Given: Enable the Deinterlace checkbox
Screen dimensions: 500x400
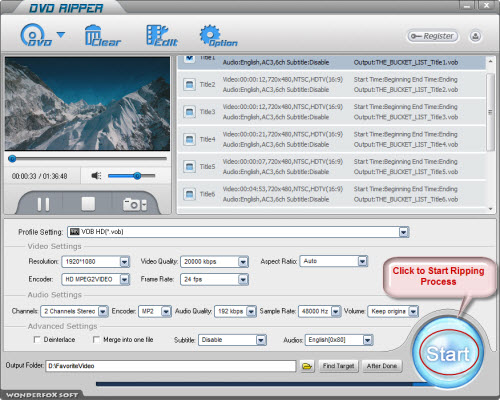Looking at the screenshot, I should [37, 340].
